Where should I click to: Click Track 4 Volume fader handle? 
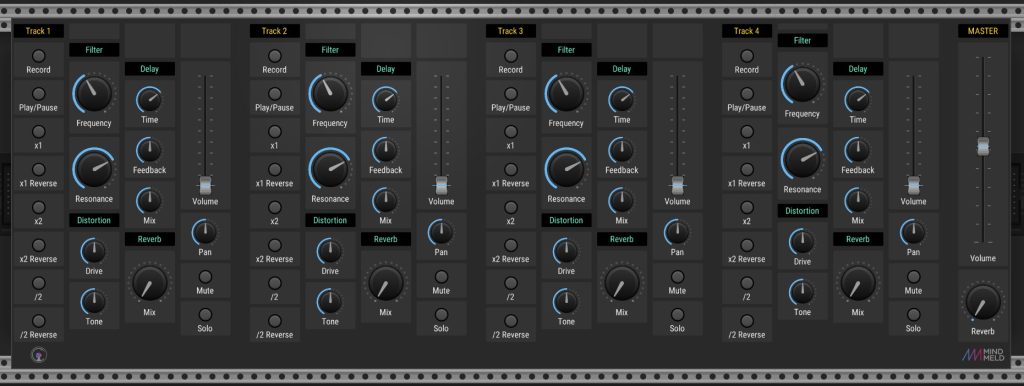[x=914, y=185]
